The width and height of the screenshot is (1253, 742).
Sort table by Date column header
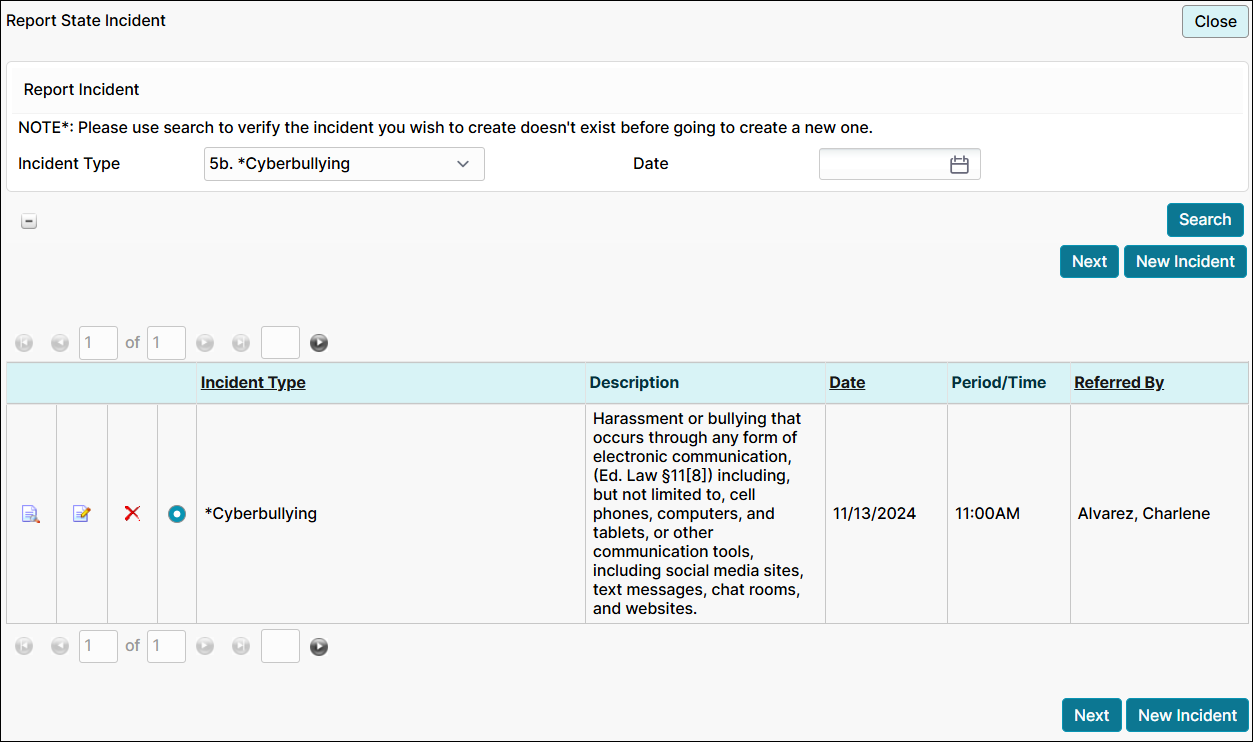847,383
